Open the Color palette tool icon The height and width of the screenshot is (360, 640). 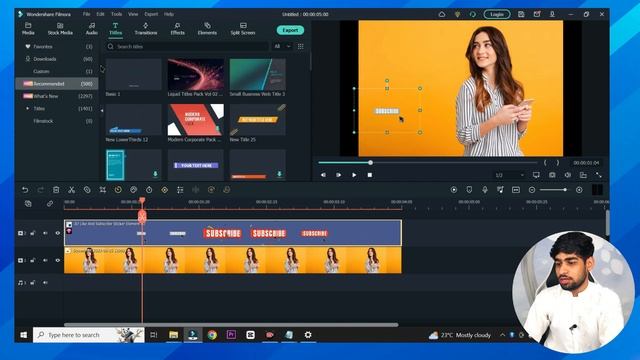coord(133,190)
